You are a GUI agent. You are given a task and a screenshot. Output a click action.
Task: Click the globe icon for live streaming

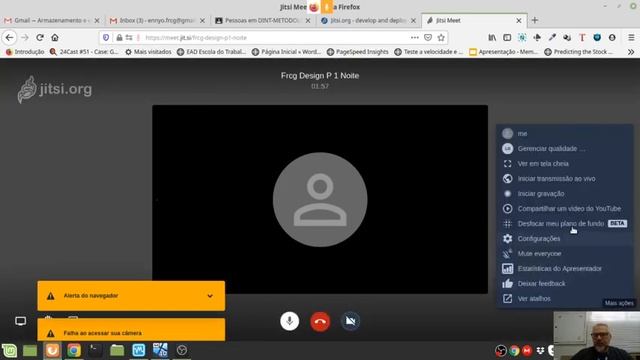click(x=507, y=179)
